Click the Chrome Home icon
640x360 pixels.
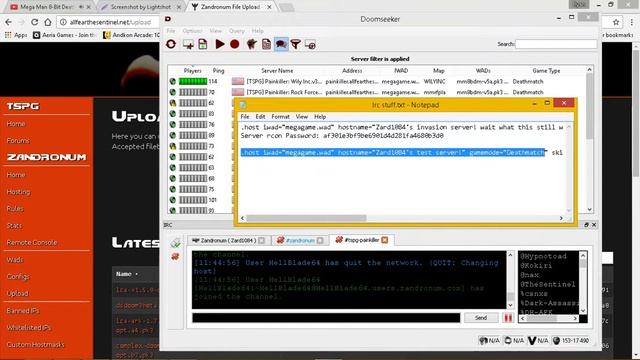coord(48,22)
